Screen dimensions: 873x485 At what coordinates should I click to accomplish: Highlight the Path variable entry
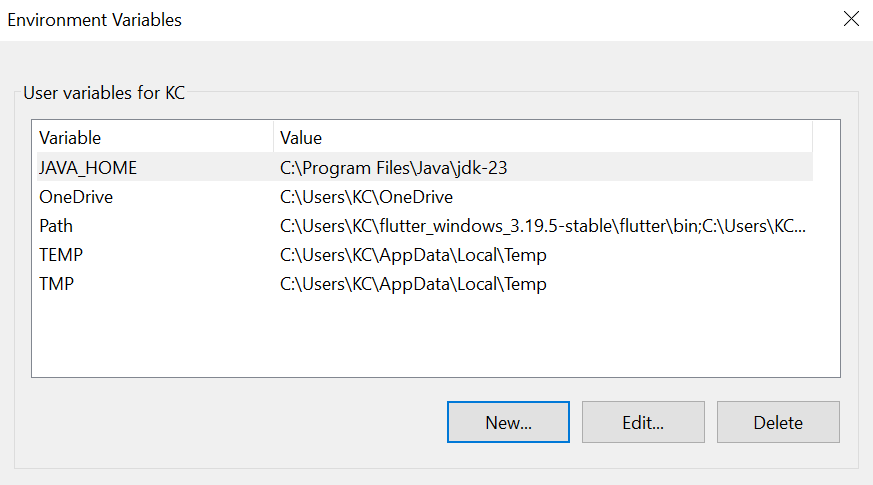(x=56, y=226)
